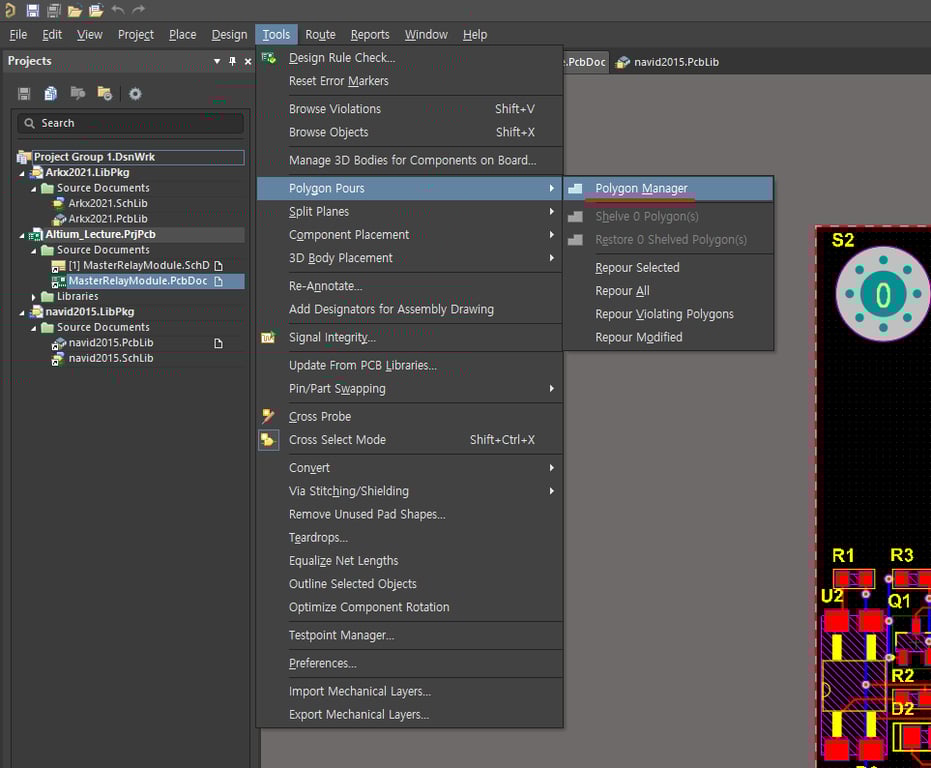Click the Cross Probe icon in the Tools menu
The image size is (931, 768).
(x=269, y=417)
